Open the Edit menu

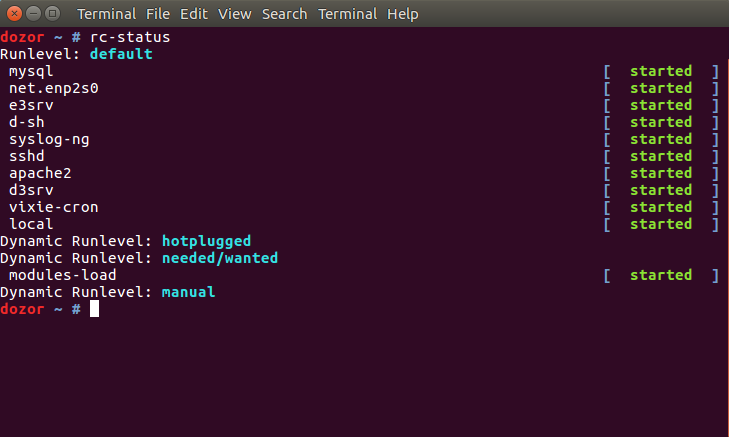point(193,14)
